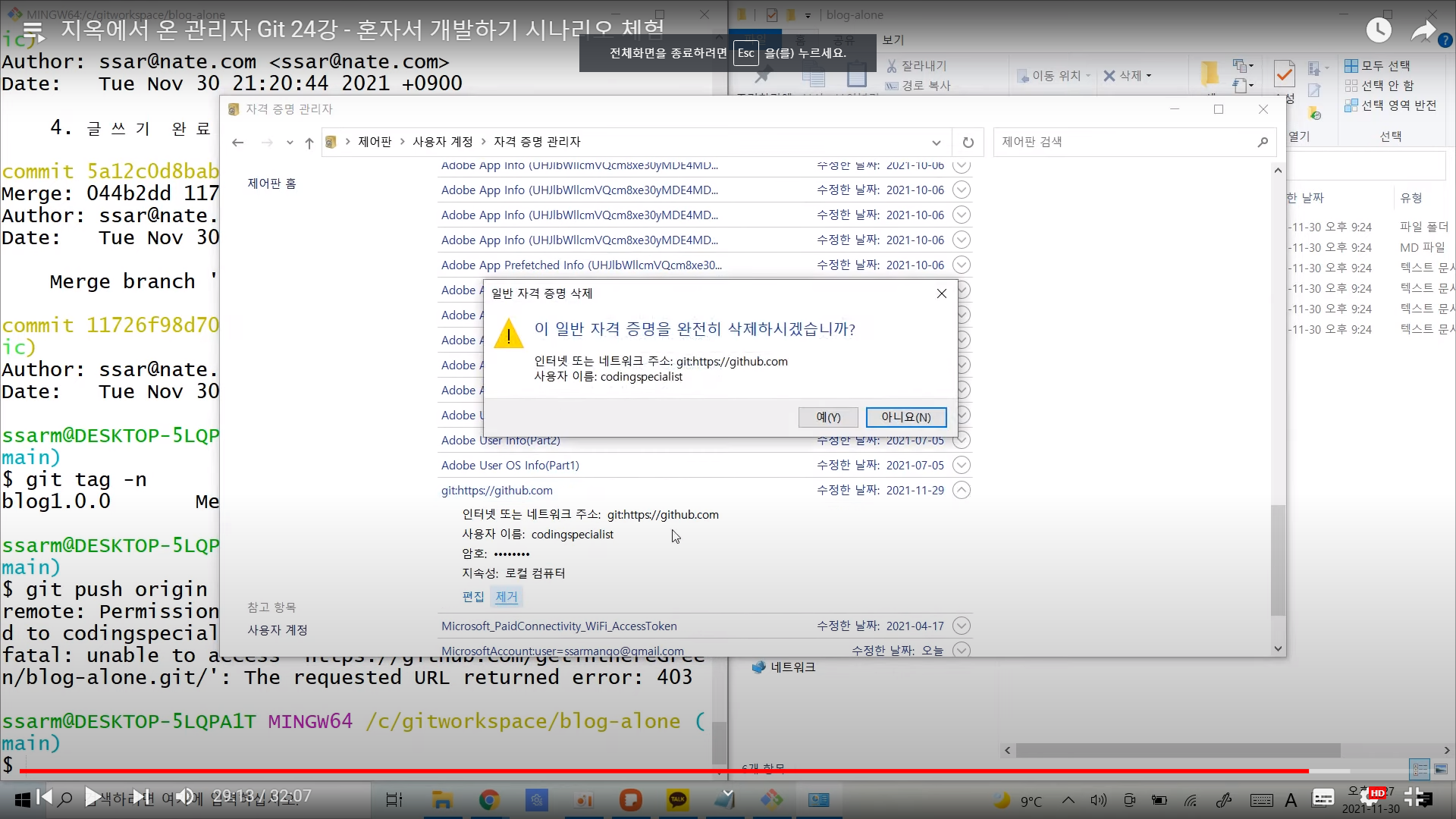Click the Explorer help question mark icon
This screenshot has height=819, width=1456.
pos(1445,40)
